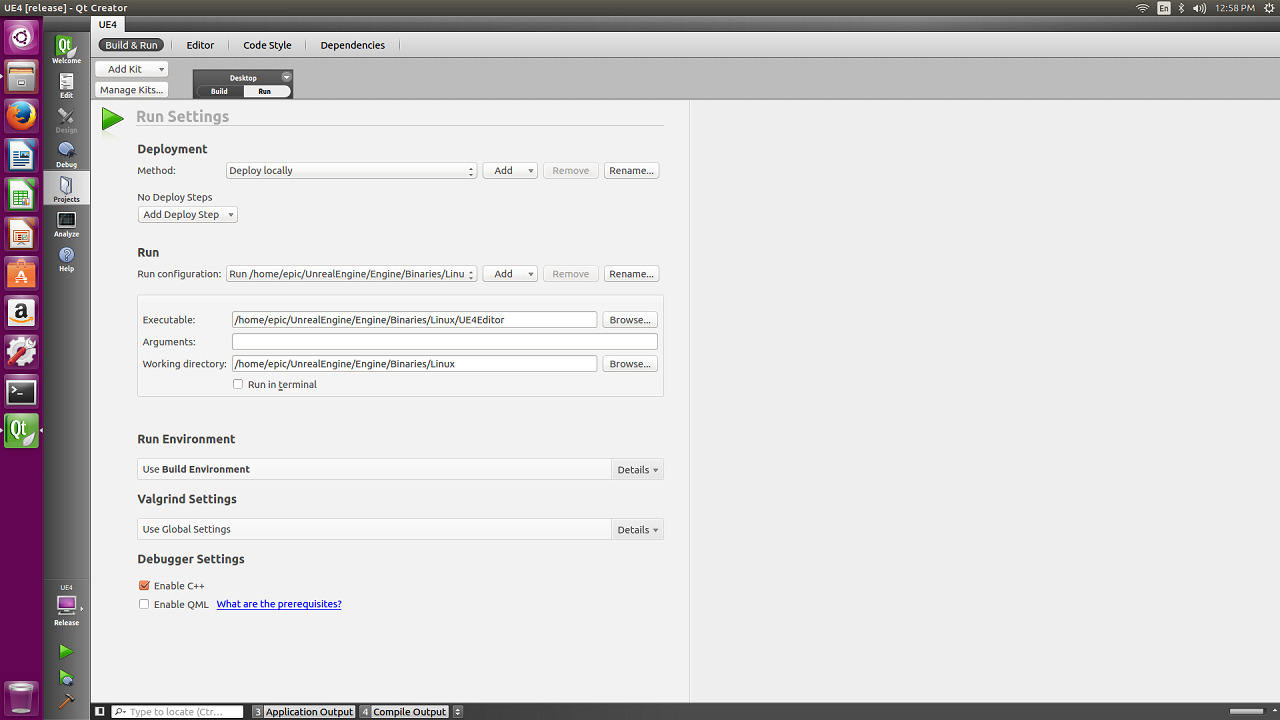Viewport: 1280px width, 720px height.
Task: Open Help mode in Qt Creator
Action: [x=66, y=259]
